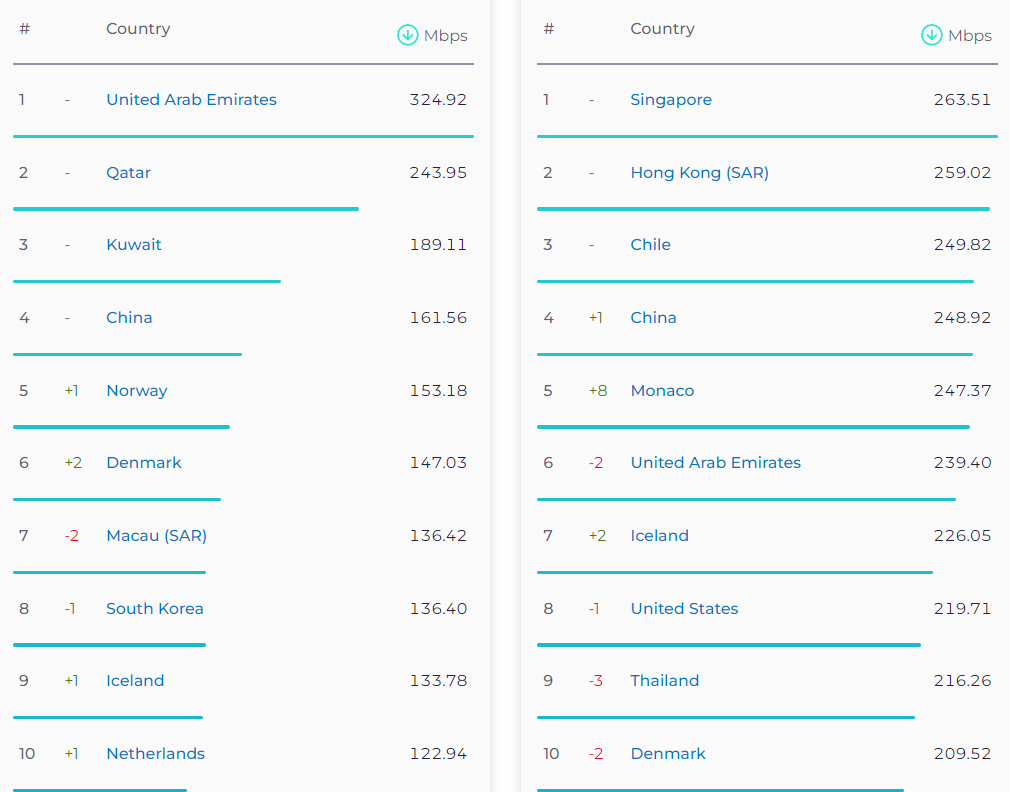Open the South Korea link
The image size is (1010, 792).
point(154,609)
